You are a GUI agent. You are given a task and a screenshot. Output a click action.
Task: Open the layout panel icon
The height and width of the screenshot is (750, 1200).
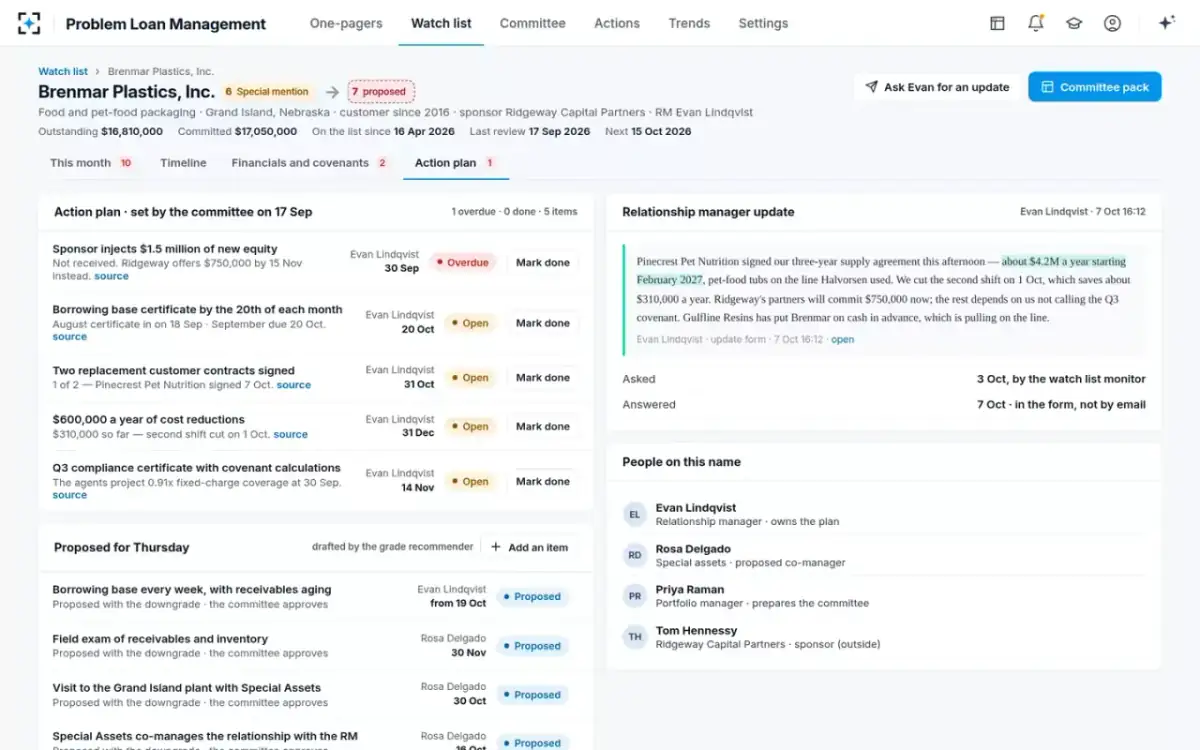[997, 23]
